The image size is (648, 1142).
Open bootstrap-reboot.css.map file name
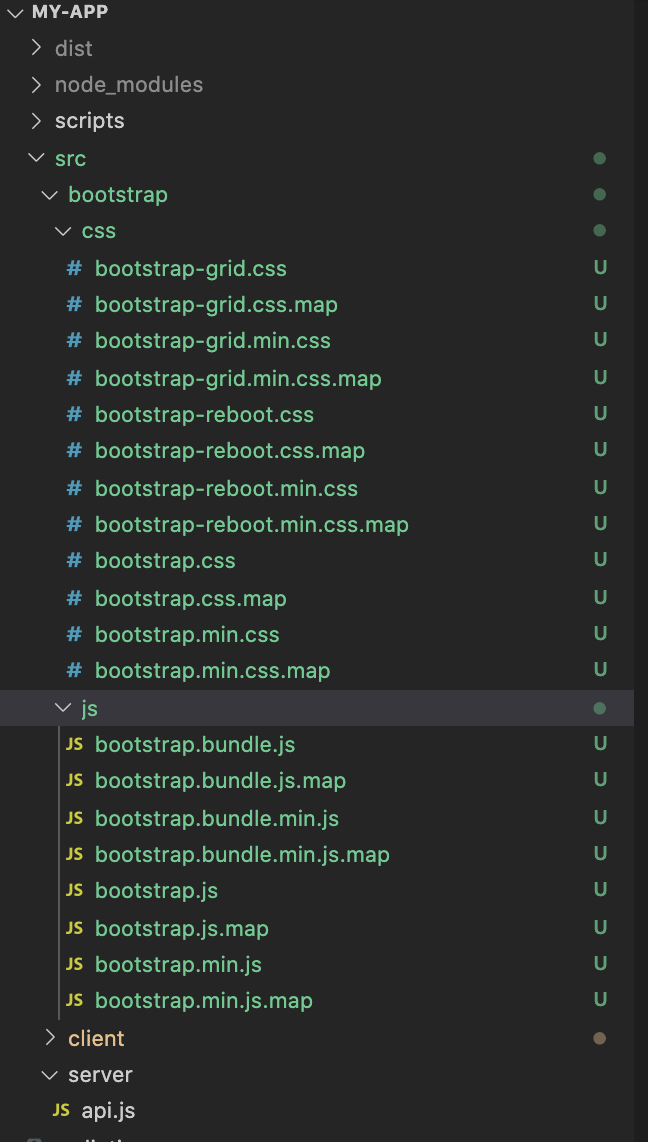point(230,451)
